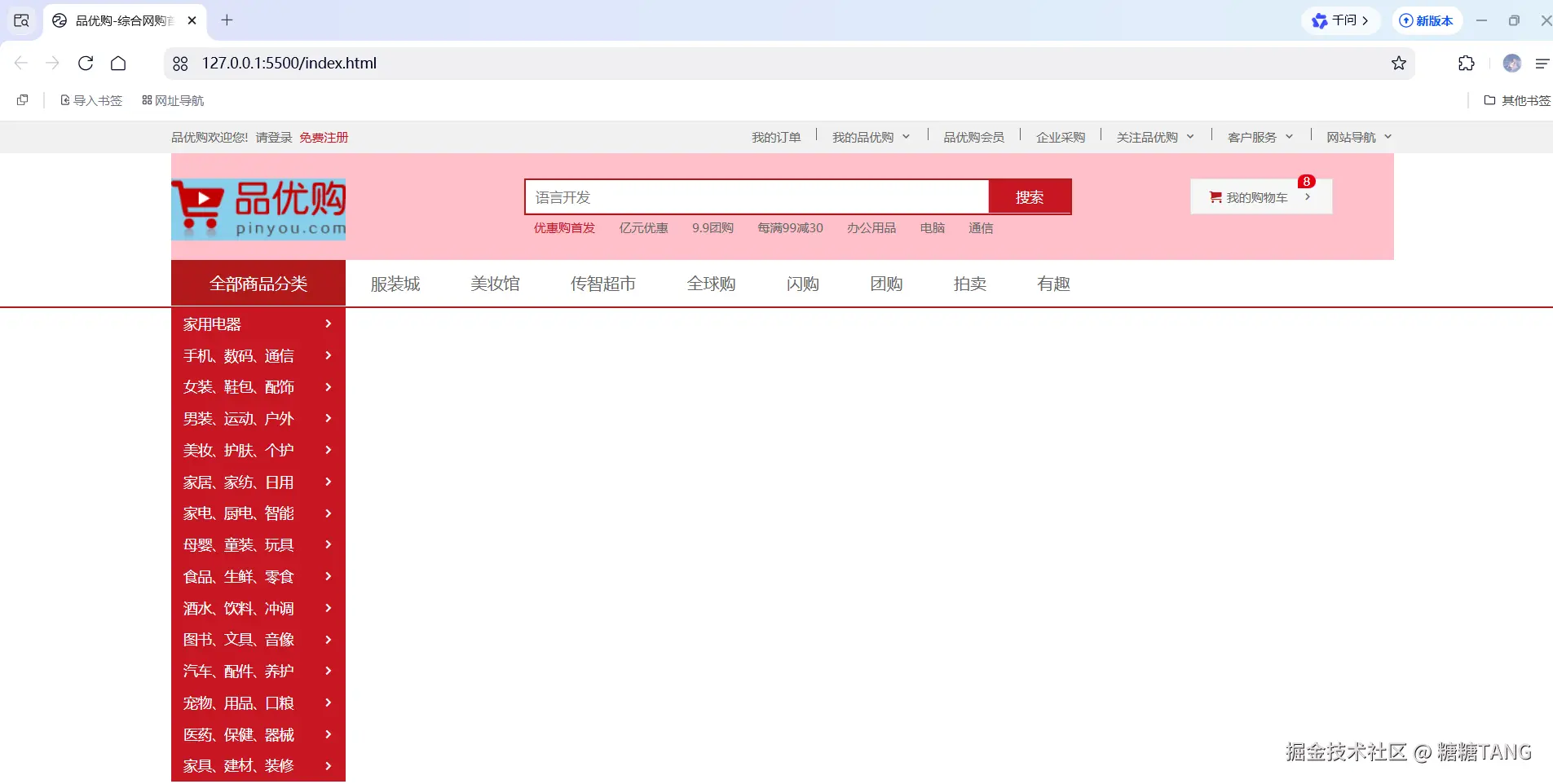
Task: Click the shopping cart icon
Action: pyautogui.click(x=1215, y=197)
